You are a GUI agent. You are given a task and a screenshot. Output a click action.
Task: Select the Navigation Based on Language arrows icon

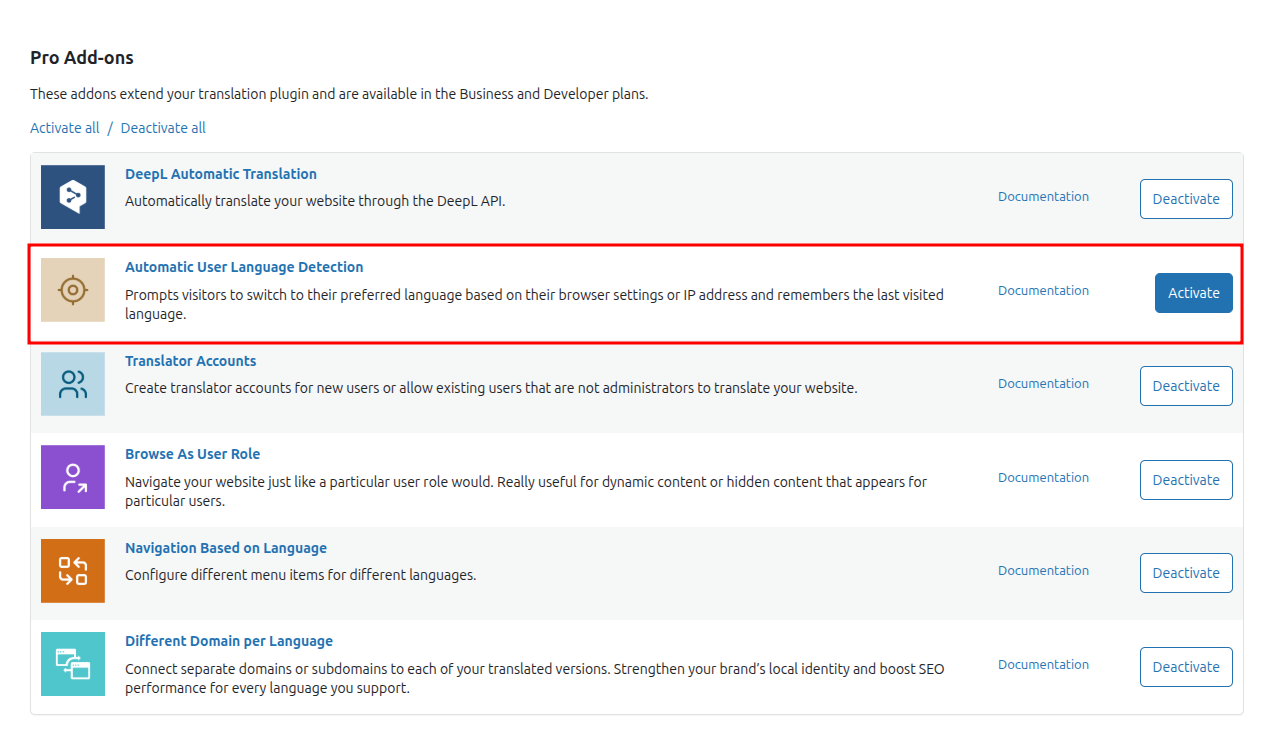tap(72, 570)
